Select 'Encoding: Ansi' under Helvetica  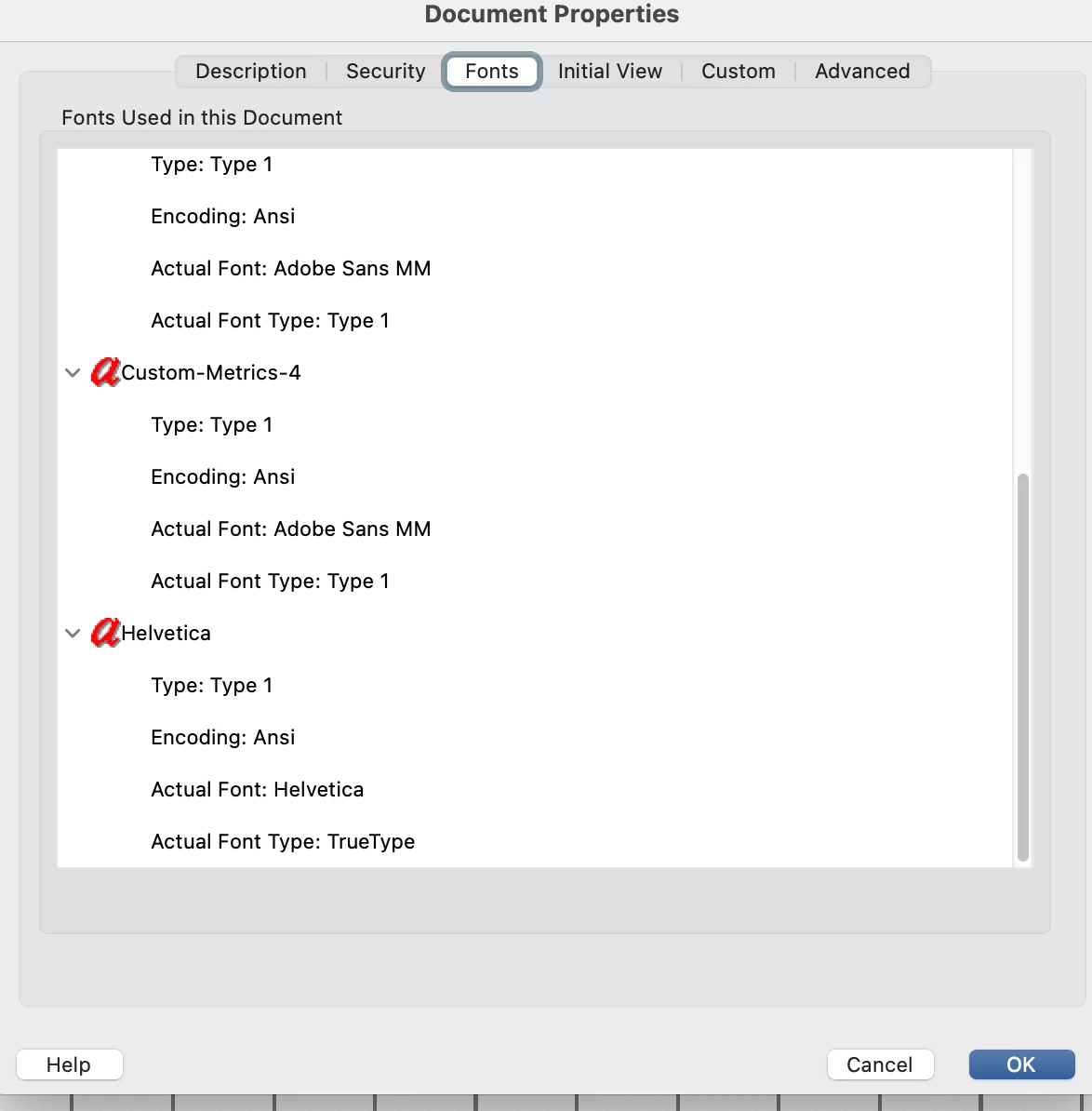222,738
